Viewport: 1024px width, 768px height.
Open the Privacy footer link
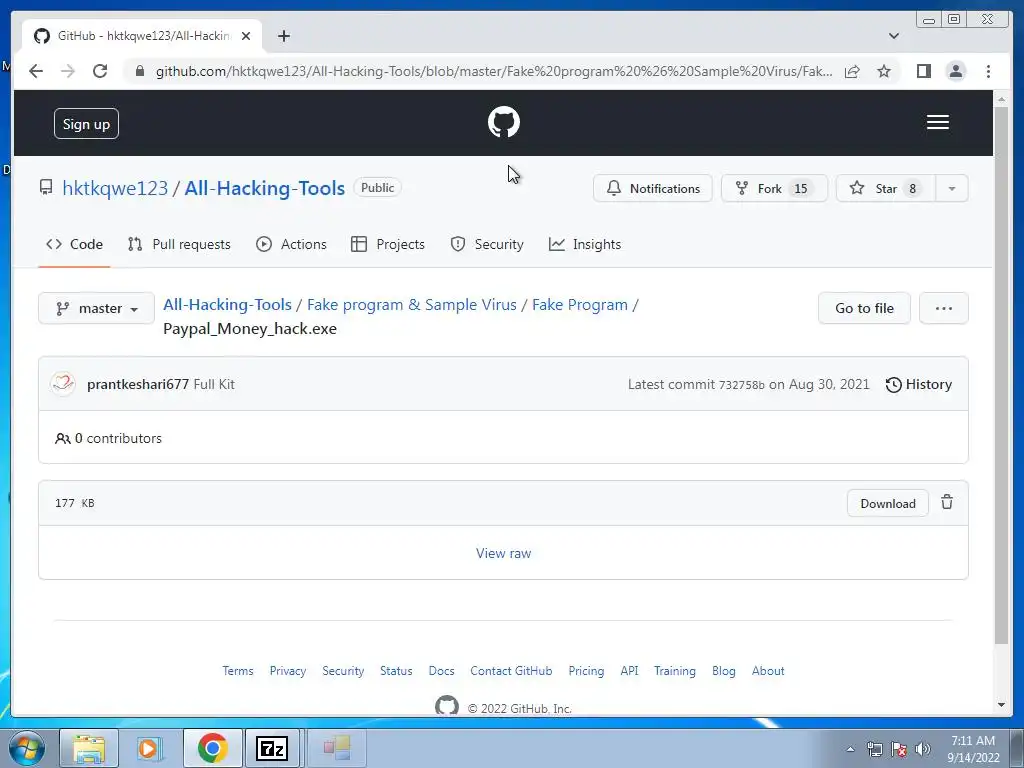coord(288,671)
